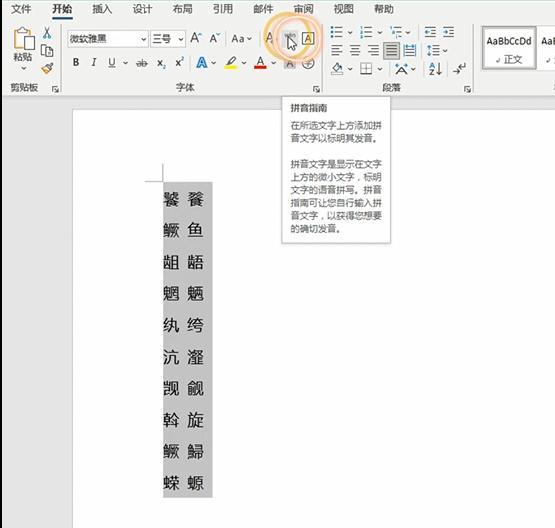Click the Line Spacing icon
Image resolution: width=555 pixels, height=528 pixels.
tap(433, 51)
